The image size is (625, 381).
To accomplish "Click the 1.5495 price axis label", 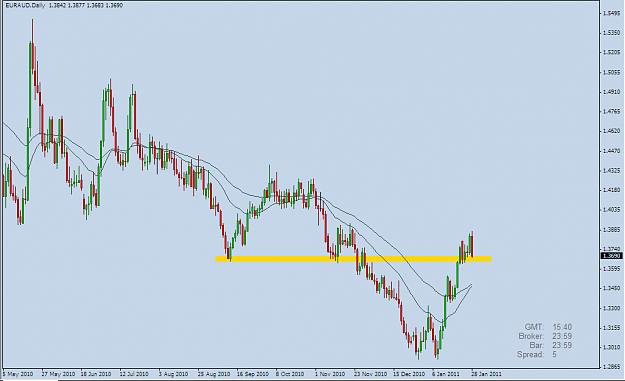I will [x=611, y=13].
